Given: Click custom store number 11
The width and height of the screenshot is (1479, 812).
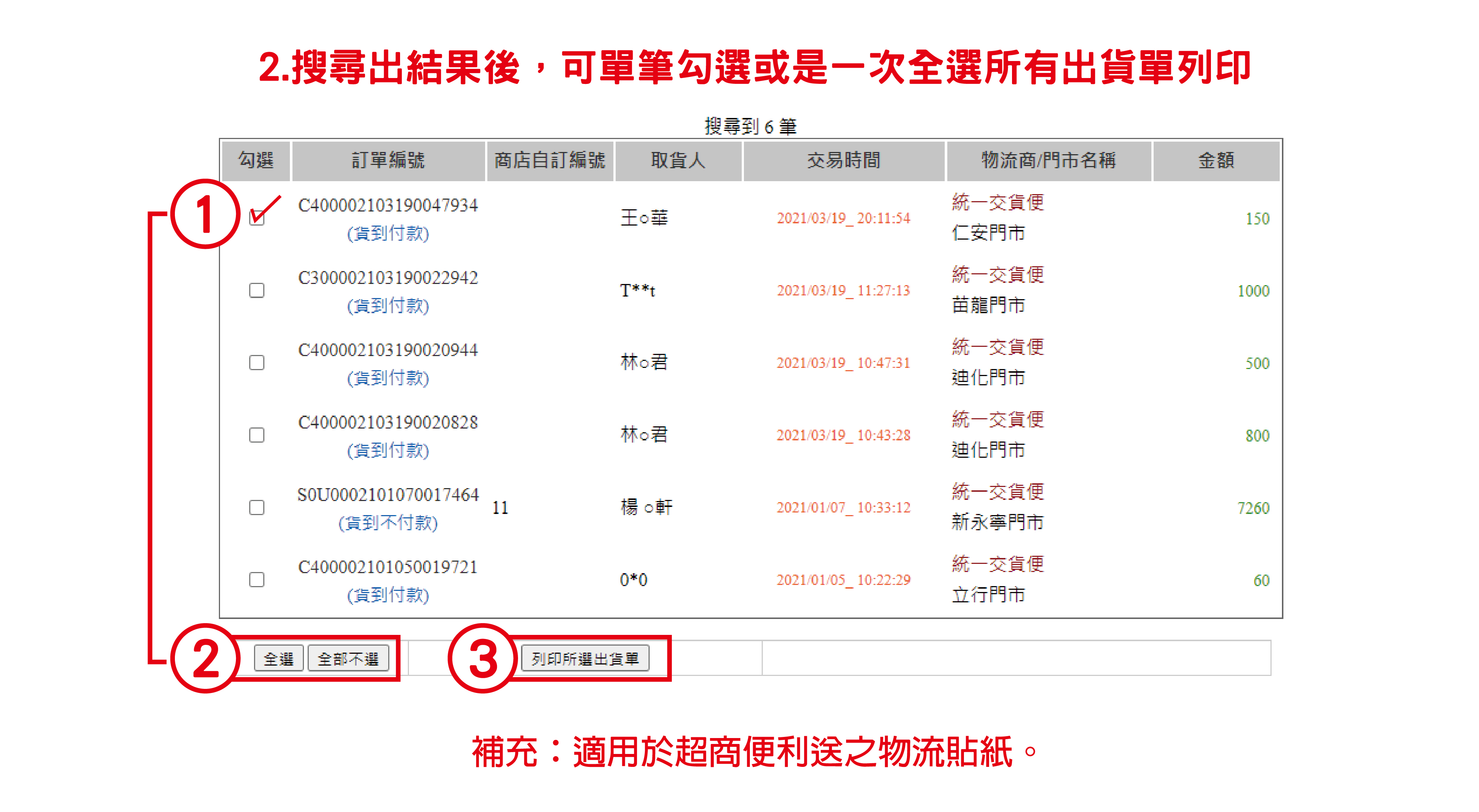Looking at the screenshot, I should coord(500,508).
